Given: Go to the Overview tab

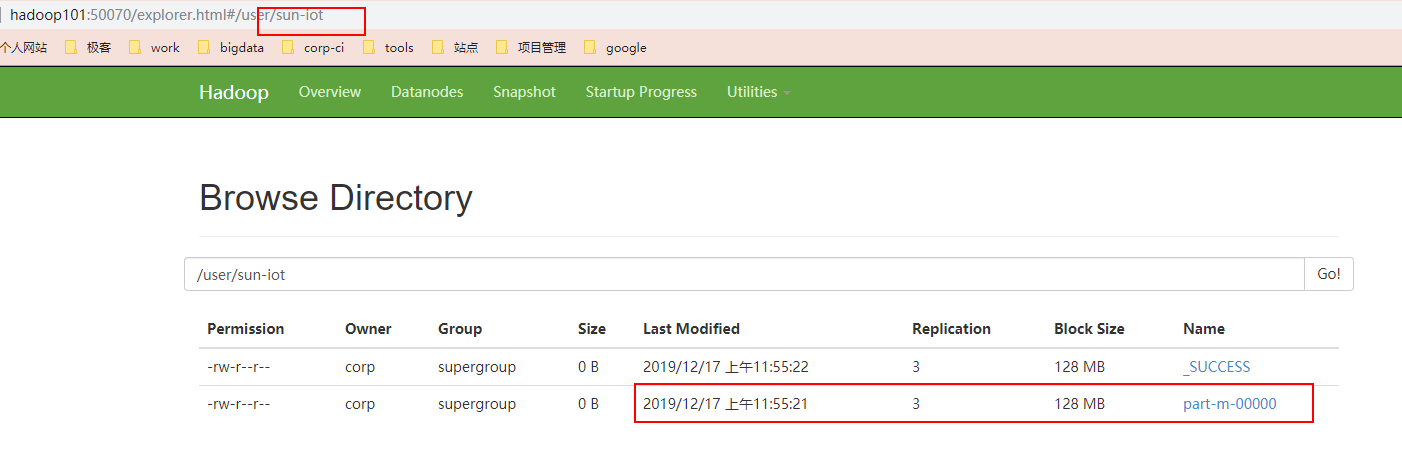Looking at the screenshot, I should click(x=329, y=92).
